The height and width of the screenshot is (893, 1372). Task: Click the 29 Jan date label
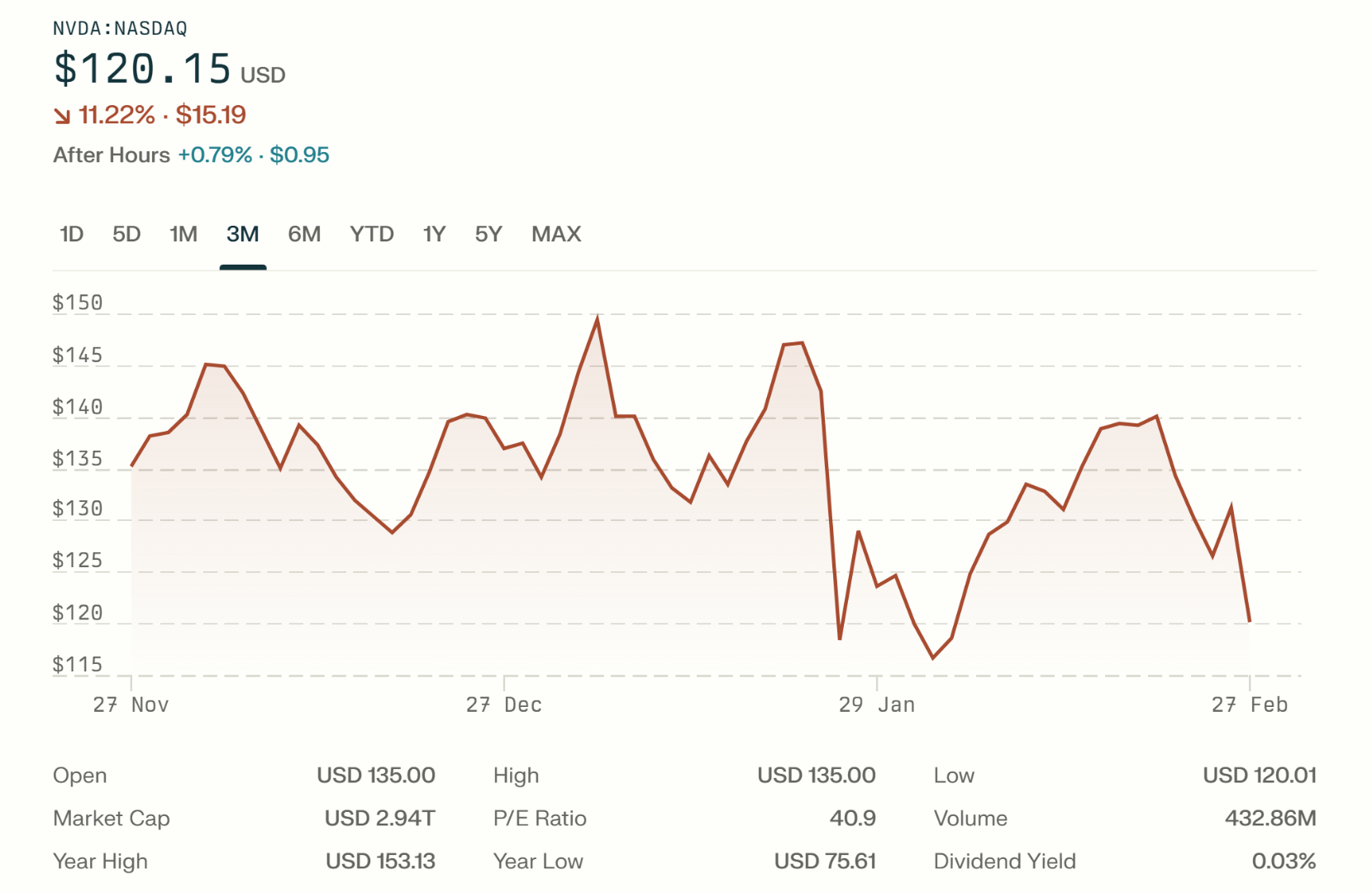tap(877, 704)
